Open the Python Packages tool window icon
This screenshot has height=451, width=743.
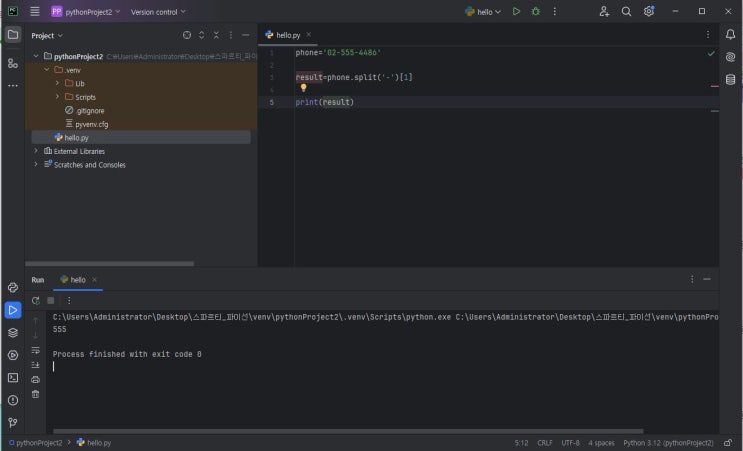(x=13, y=333)
